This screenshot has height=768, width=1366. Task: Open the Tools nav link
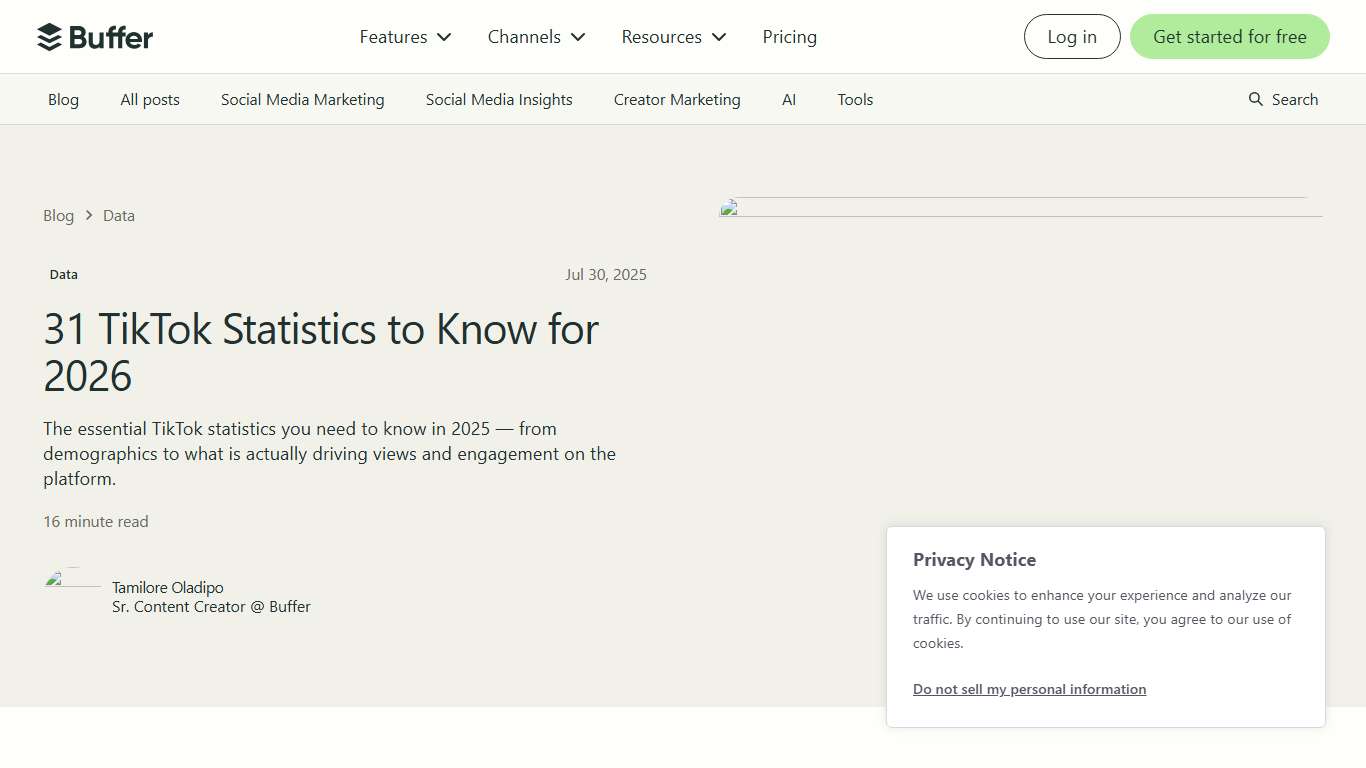point(855,100)
